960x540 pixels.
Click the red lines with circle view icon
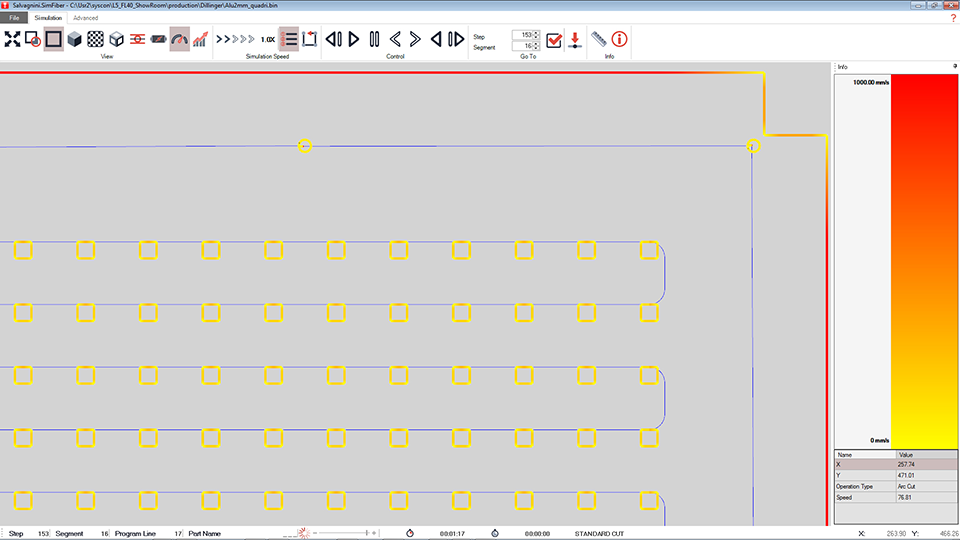point(137,39)
